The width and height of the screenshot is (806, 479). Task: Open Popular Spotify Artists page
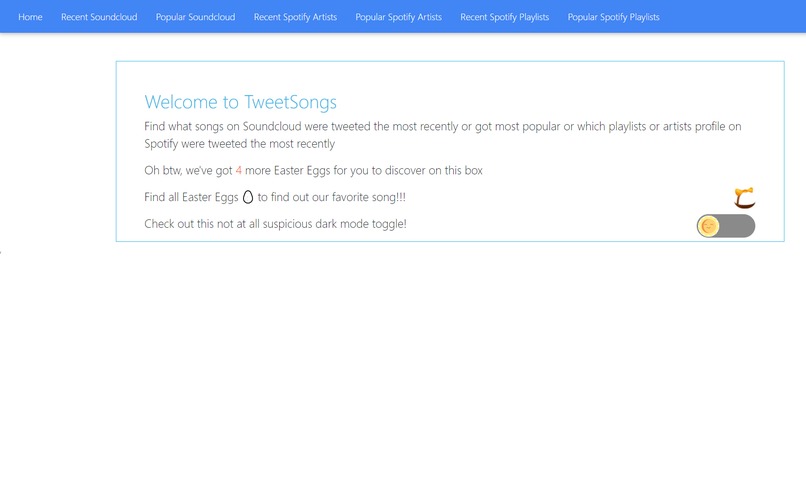398,17
